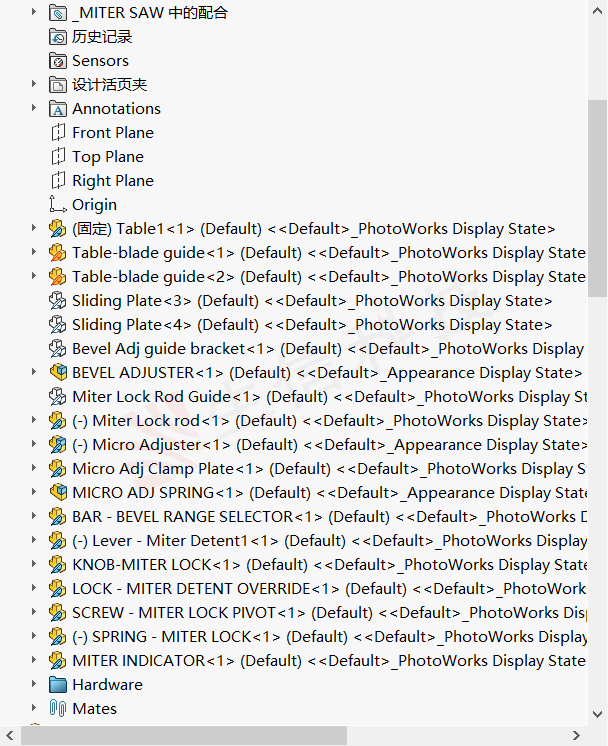Click the Miter Lock Rod Guide icon
This screenshot has width=608, height=746.
(x=58, y=397)
